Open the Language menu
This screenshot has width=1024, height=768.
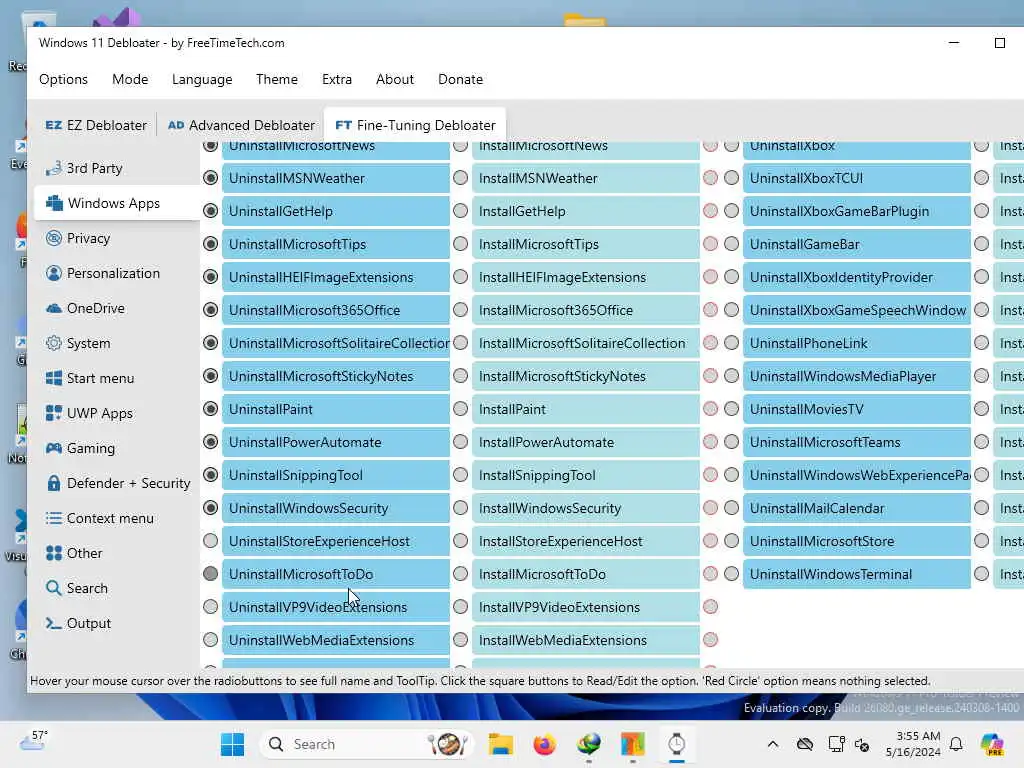[202, 79]
